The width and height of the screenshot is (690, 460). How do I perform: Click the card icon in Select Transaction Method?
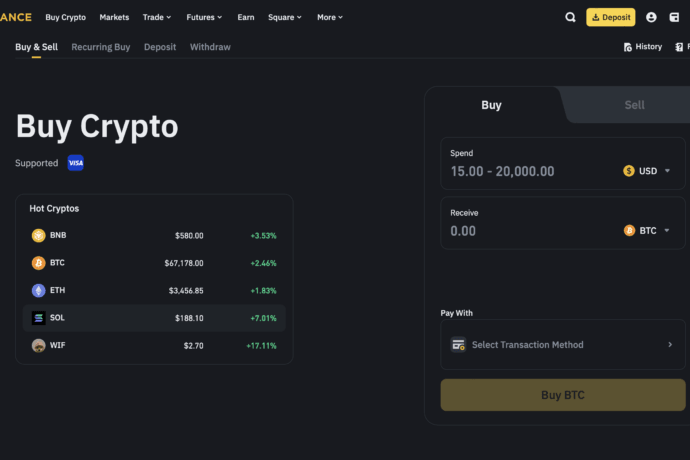[458, 345]
